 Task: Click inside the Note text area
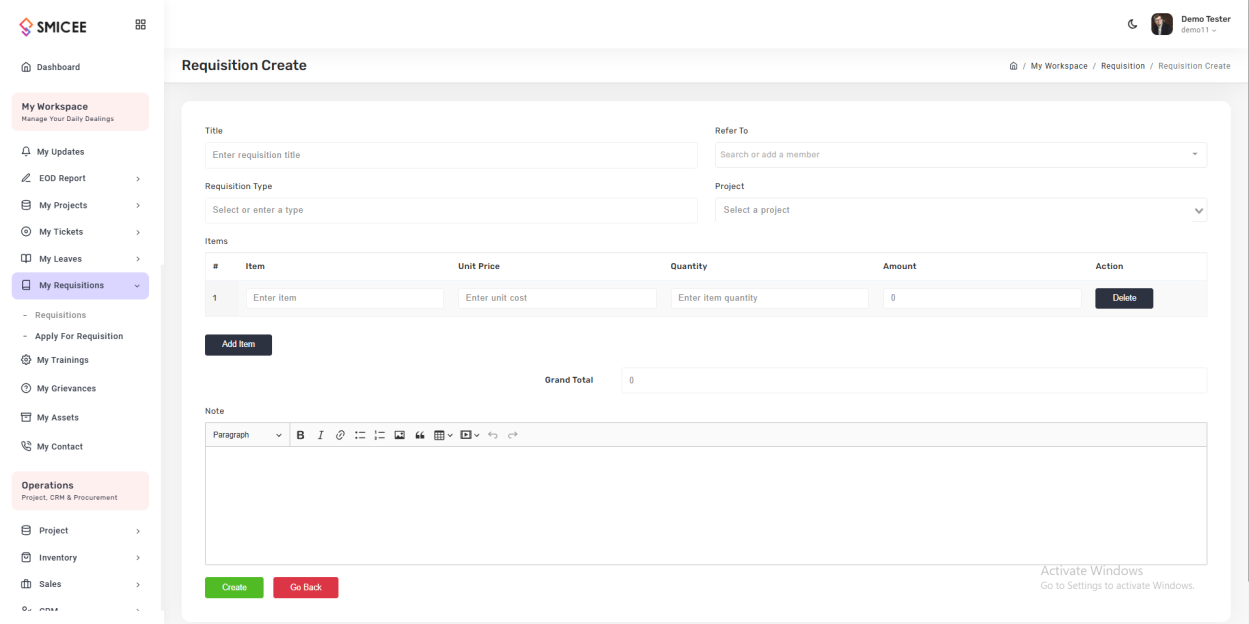pyautogui.click(x=706, y=505)
